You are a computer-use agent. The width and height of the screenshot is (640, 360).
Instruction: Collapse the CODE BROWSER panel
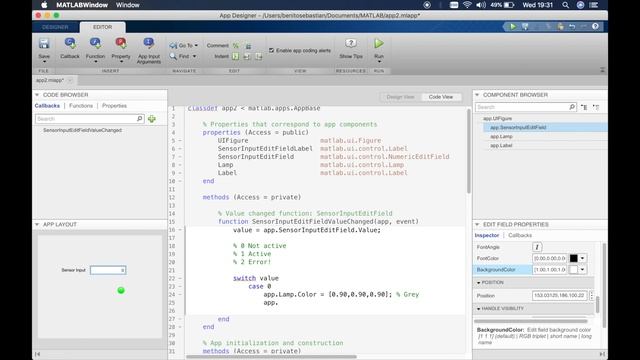pyautogui.click(x=37, y=95)
